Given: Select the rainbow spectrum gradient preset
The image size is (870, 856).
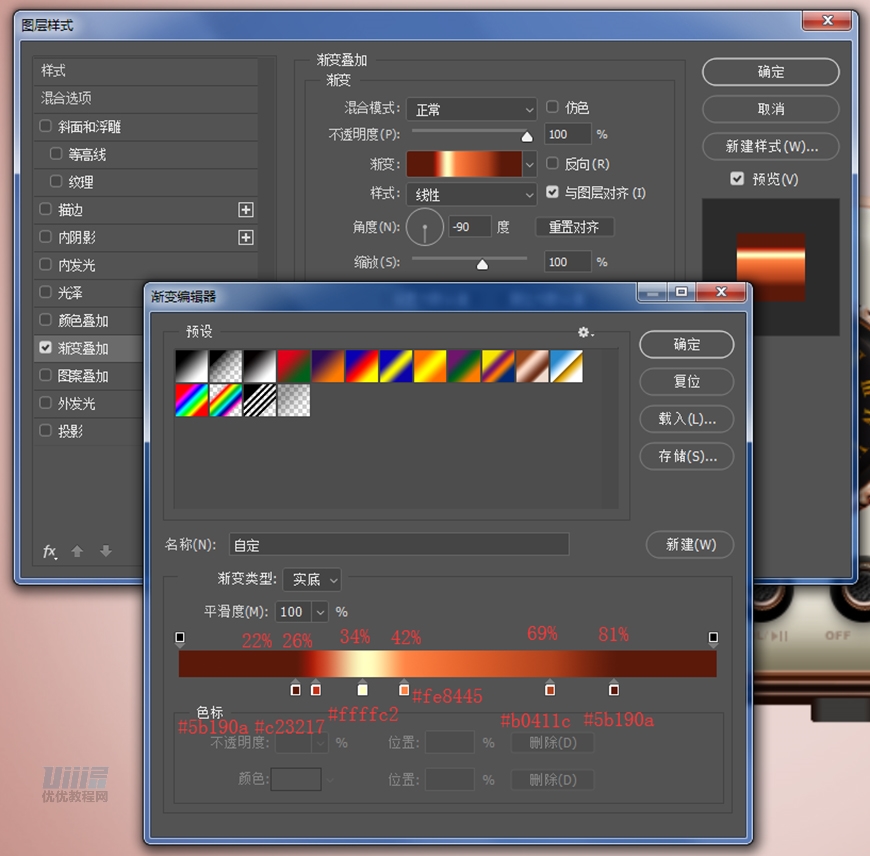Looking at the screenshot, I should click(x=191, y=401).
